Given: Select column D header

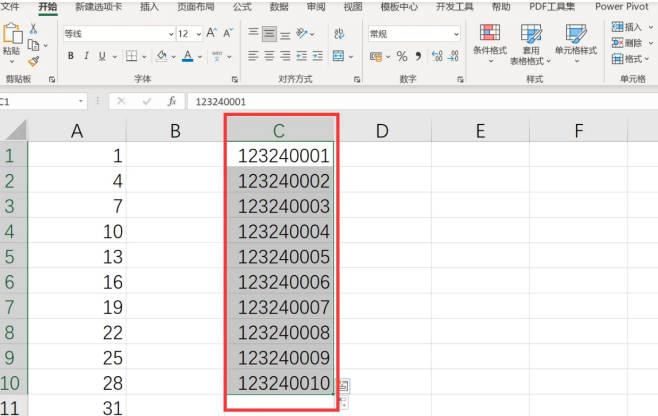Looking at the screenshot, I should point(382,131).
